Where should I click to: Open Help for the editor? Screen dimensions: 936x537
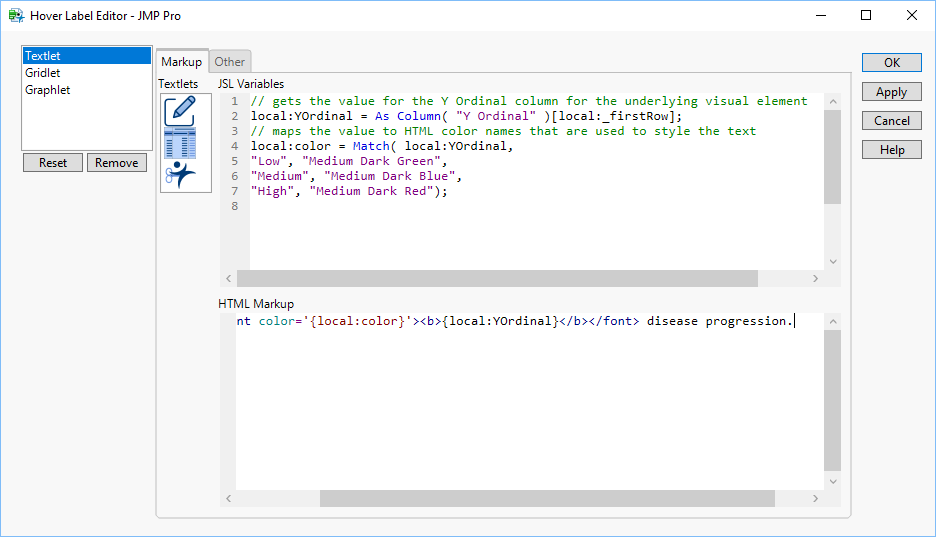891,150
